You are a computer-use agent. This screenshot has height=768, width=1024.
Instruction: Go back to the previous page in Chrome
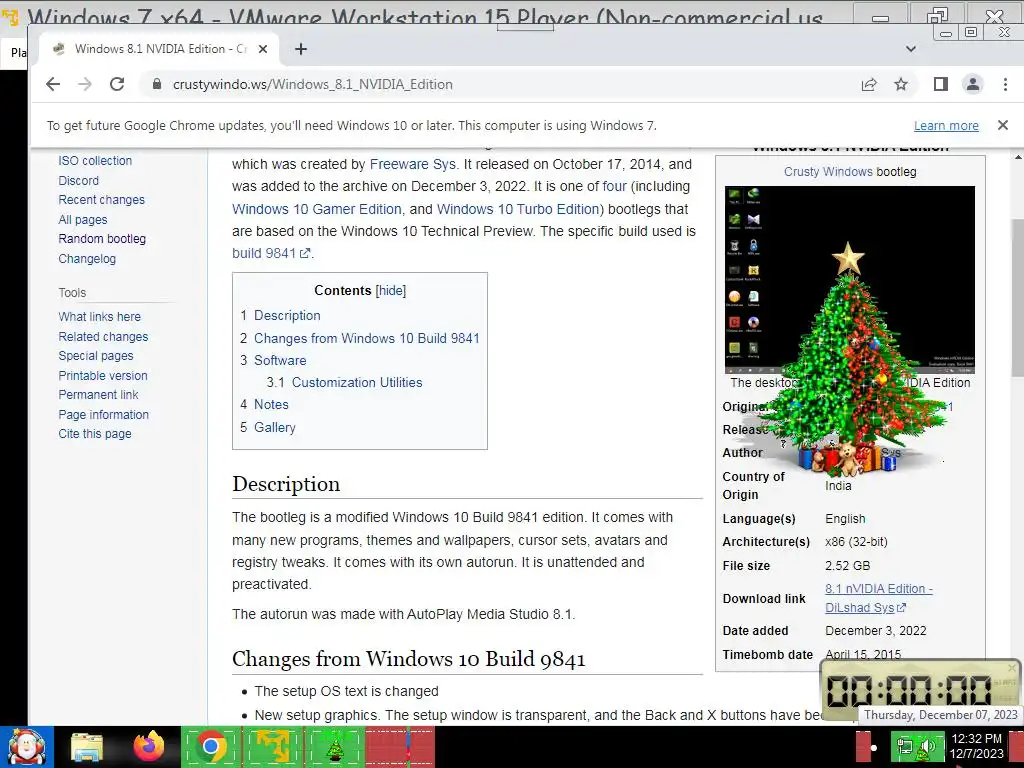click(x=53, y=84)
